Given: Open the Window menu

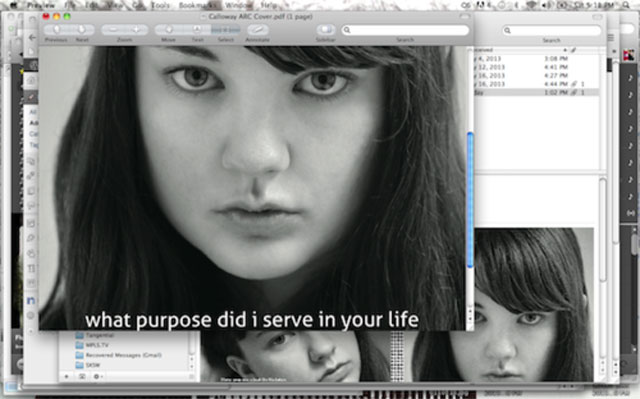Looking at the screenshot, I should (x=238, y=5).
